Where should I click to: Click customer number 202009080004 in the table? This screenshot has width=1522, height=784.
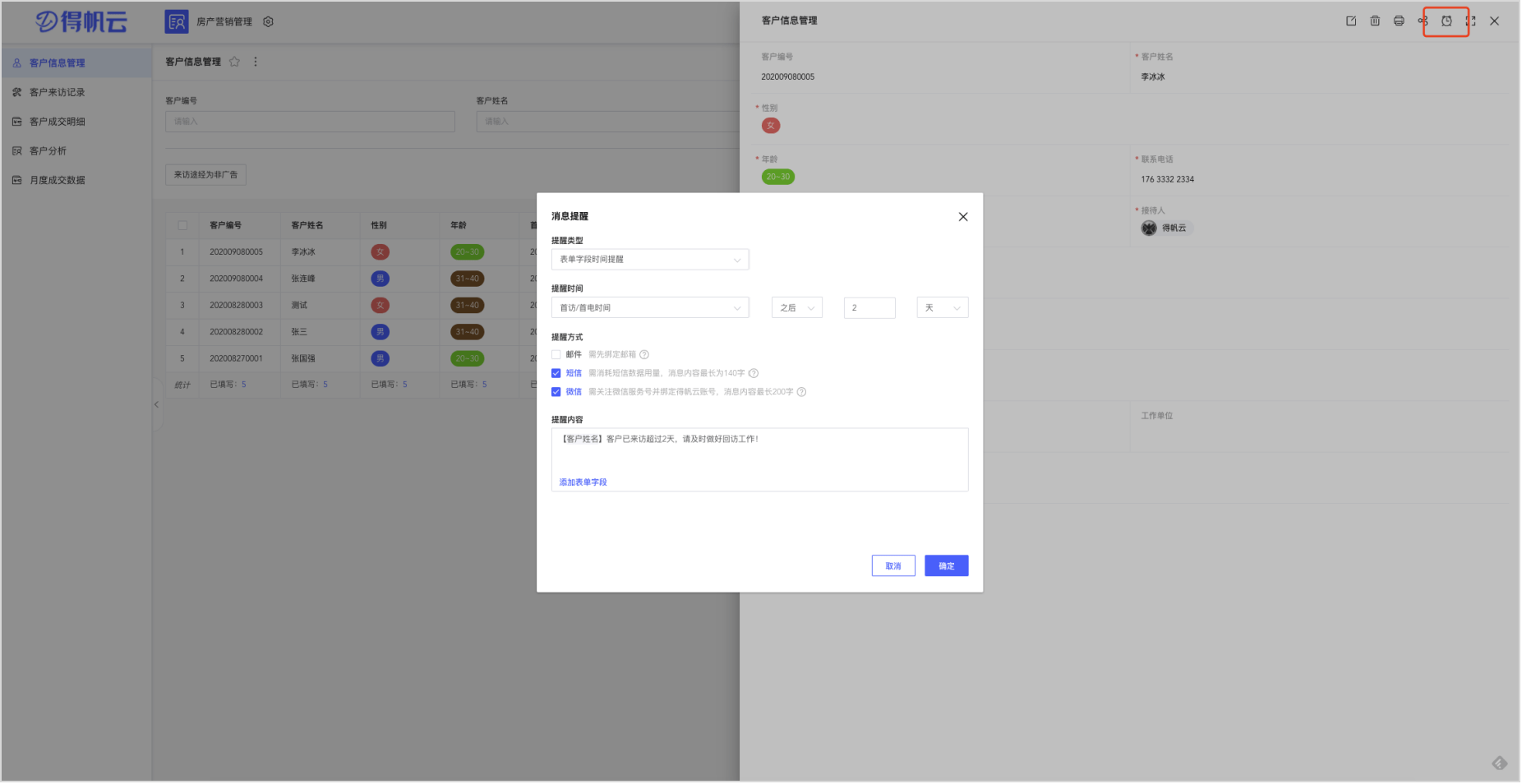(x=237, y=279)
